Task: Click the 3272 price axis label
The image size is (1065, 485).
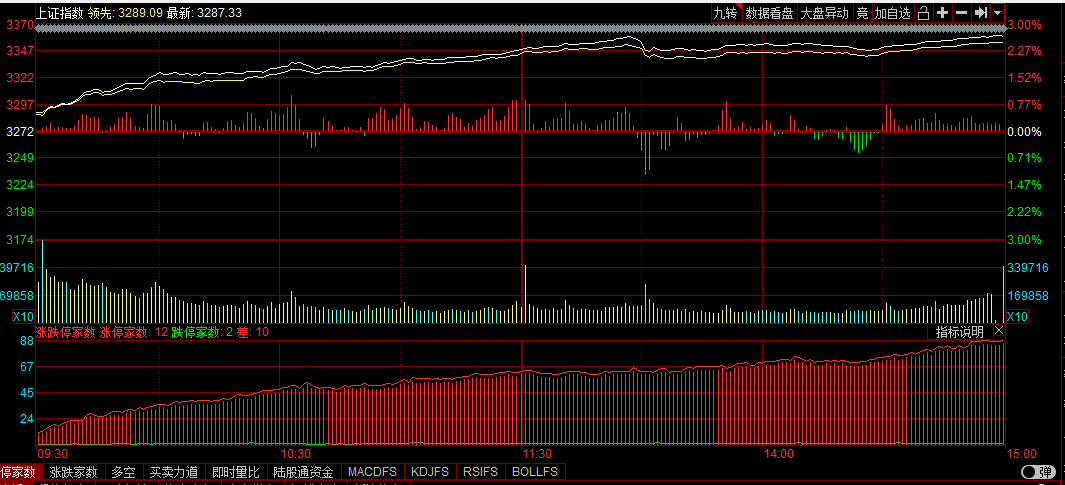Action: (x=20, y=132)
